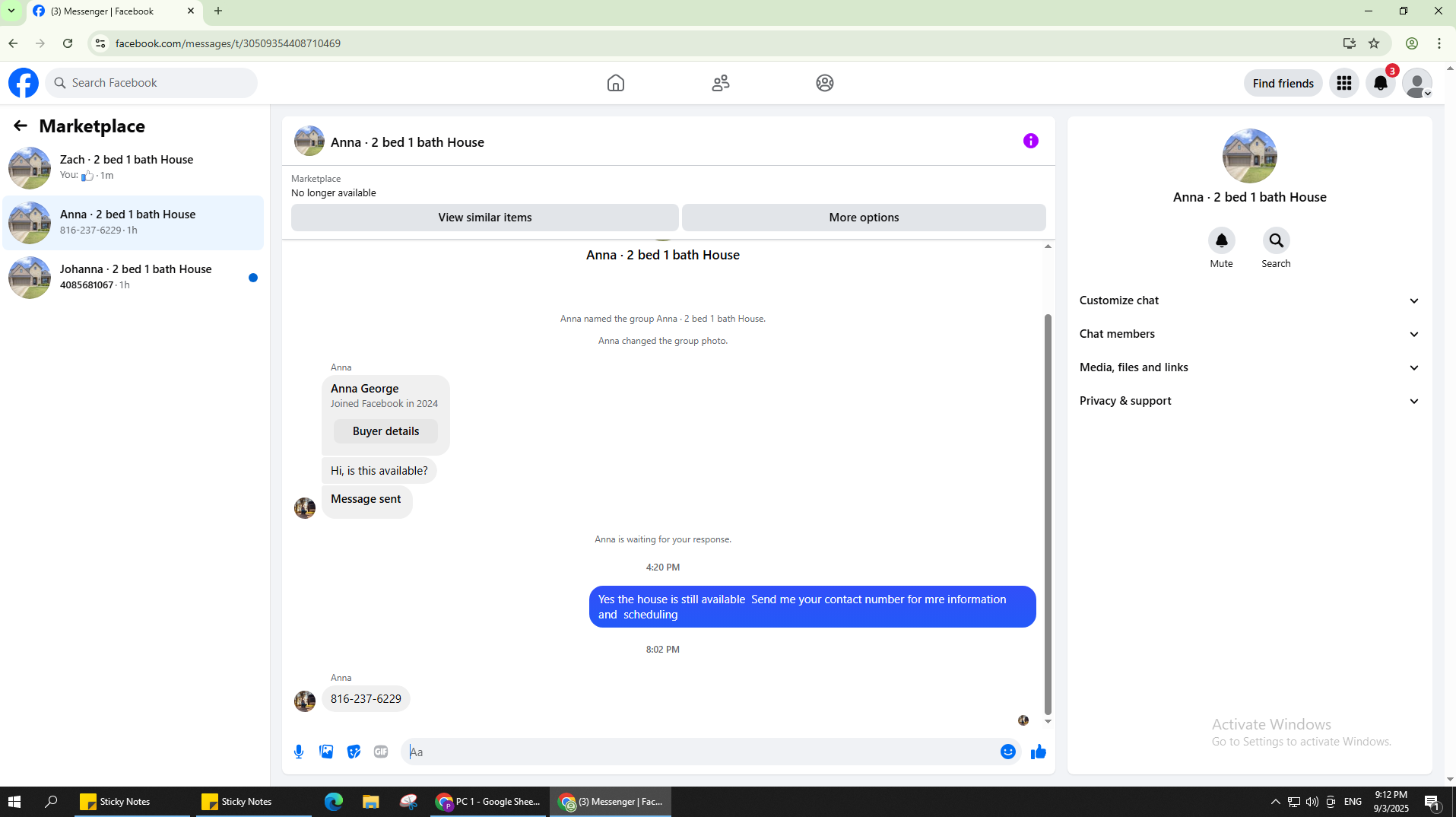The height and width of the screenshot is (817, 1456).
Task: Reload the page in browser
Action: tap(68, 43)
